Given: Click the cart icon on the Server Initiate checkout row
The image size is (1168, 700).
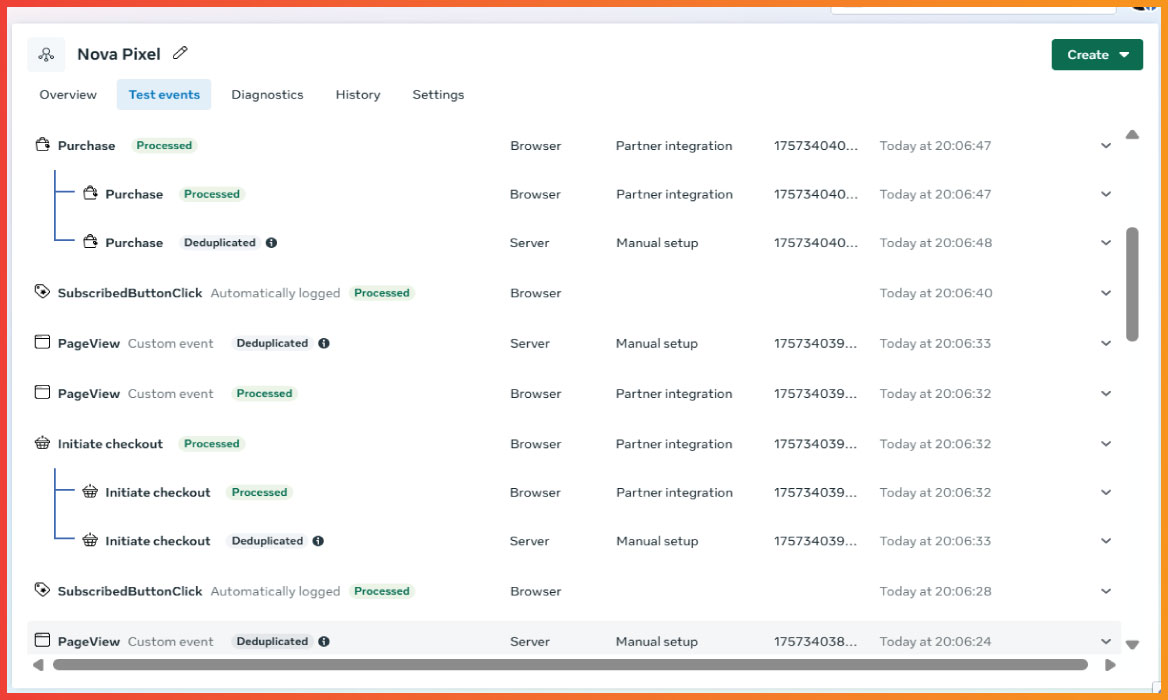Looking at the screenshot, I should tap(90, 540).
